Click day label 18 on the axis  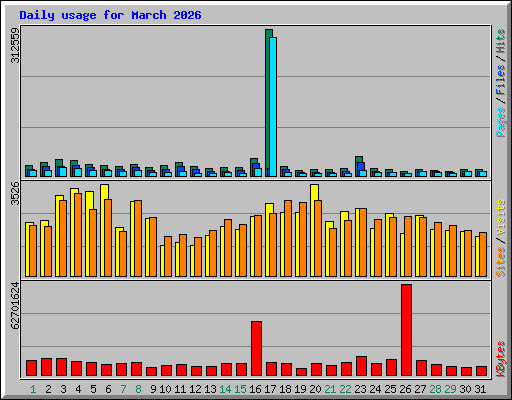[285, 389]
